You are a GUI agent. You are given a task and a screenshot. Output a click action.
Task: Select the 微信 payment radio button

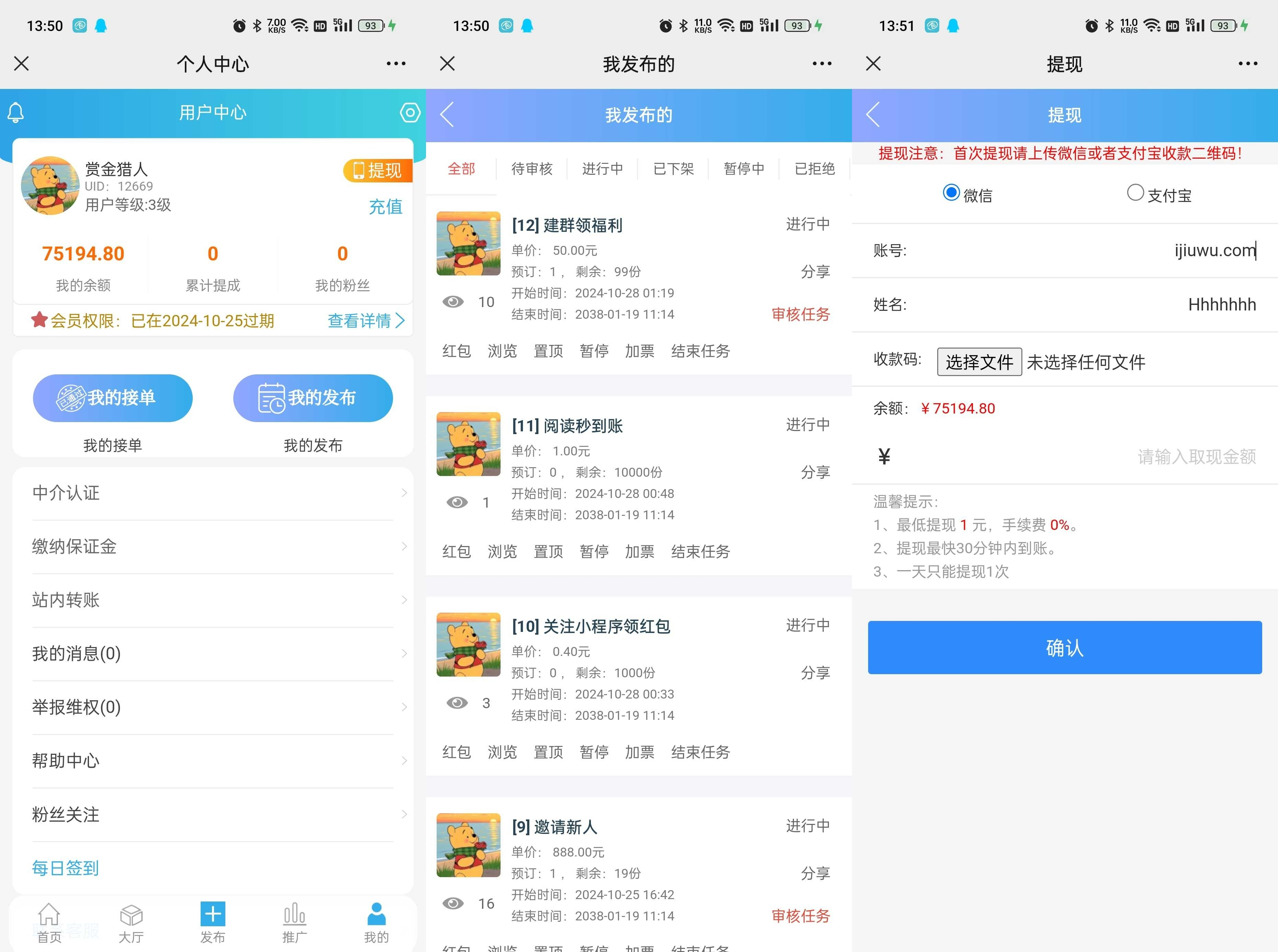[952, 192]
